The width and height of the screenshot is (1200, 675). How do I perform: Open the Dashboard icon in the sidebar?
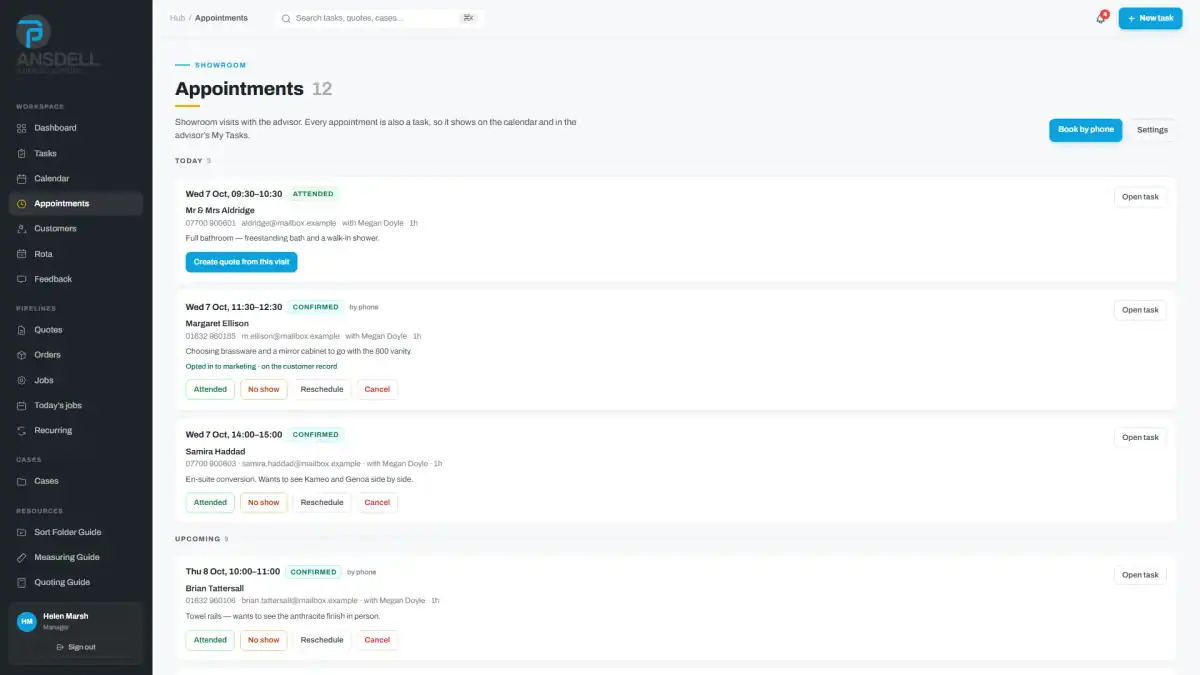[22, 128]
